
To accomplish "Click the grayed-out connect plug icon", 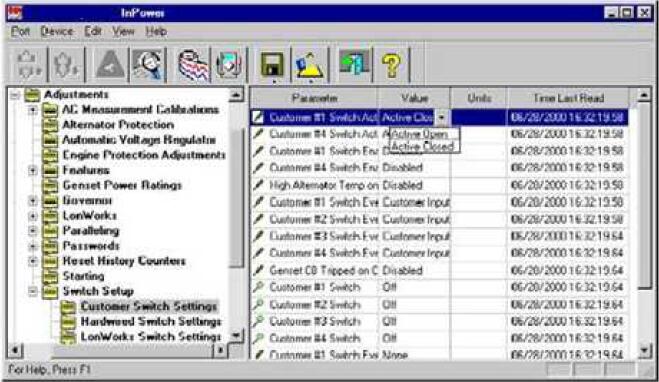I will pos(28,65).
